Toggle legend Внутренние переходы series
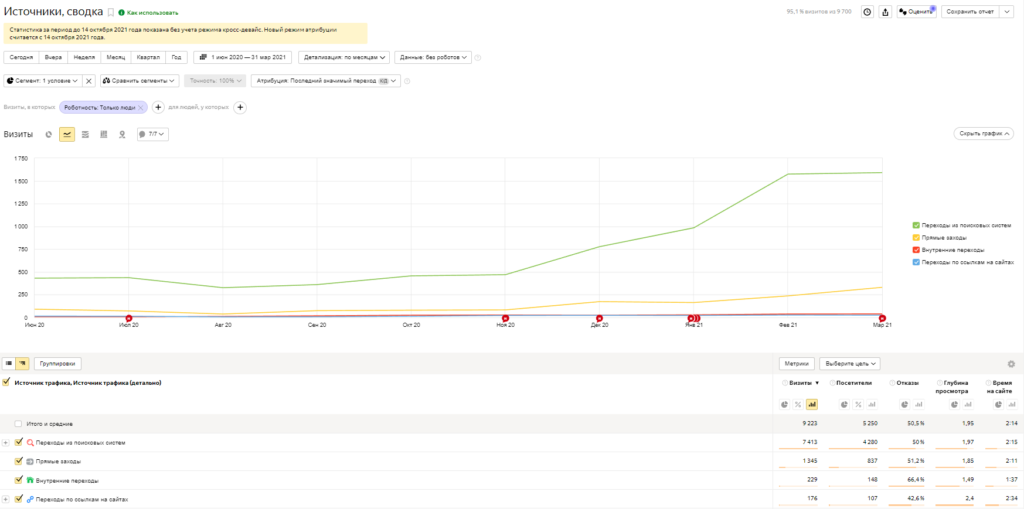1024x509 pixels. point(916,250)
